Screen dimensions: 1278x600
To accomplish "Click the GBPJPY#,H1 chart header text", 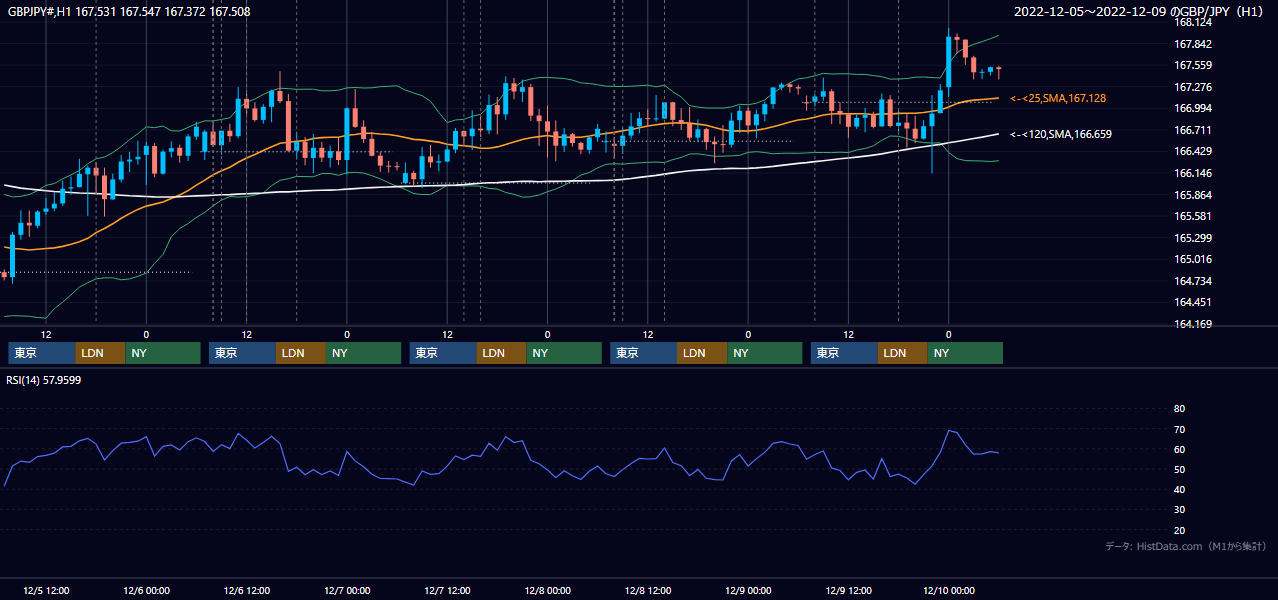I will click(129, 11).
